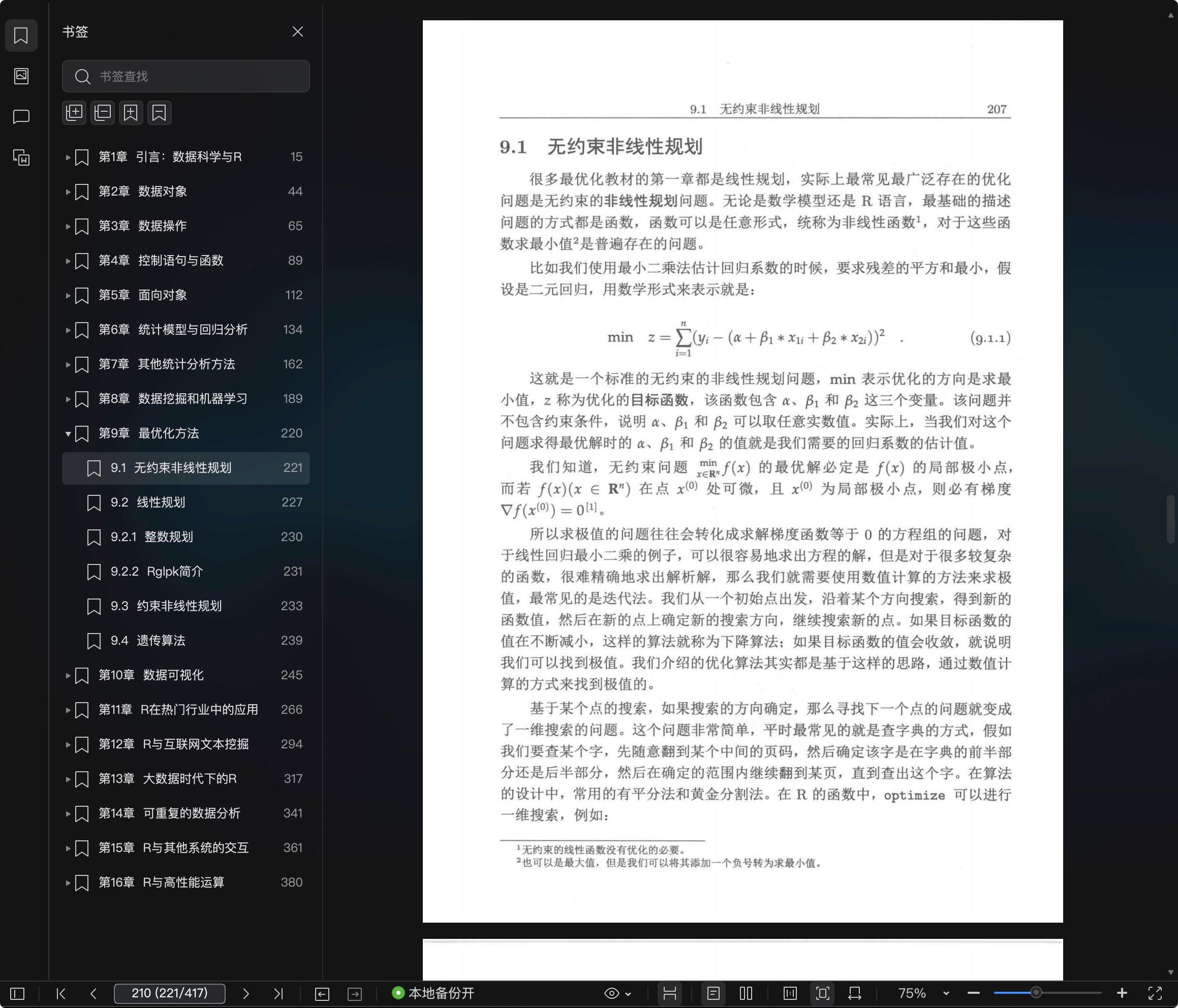The width and height of the screenshot is (1178, 1008).
Task: Expand 第5章 面向对象 bookmark
Action: tap(68, 295)
